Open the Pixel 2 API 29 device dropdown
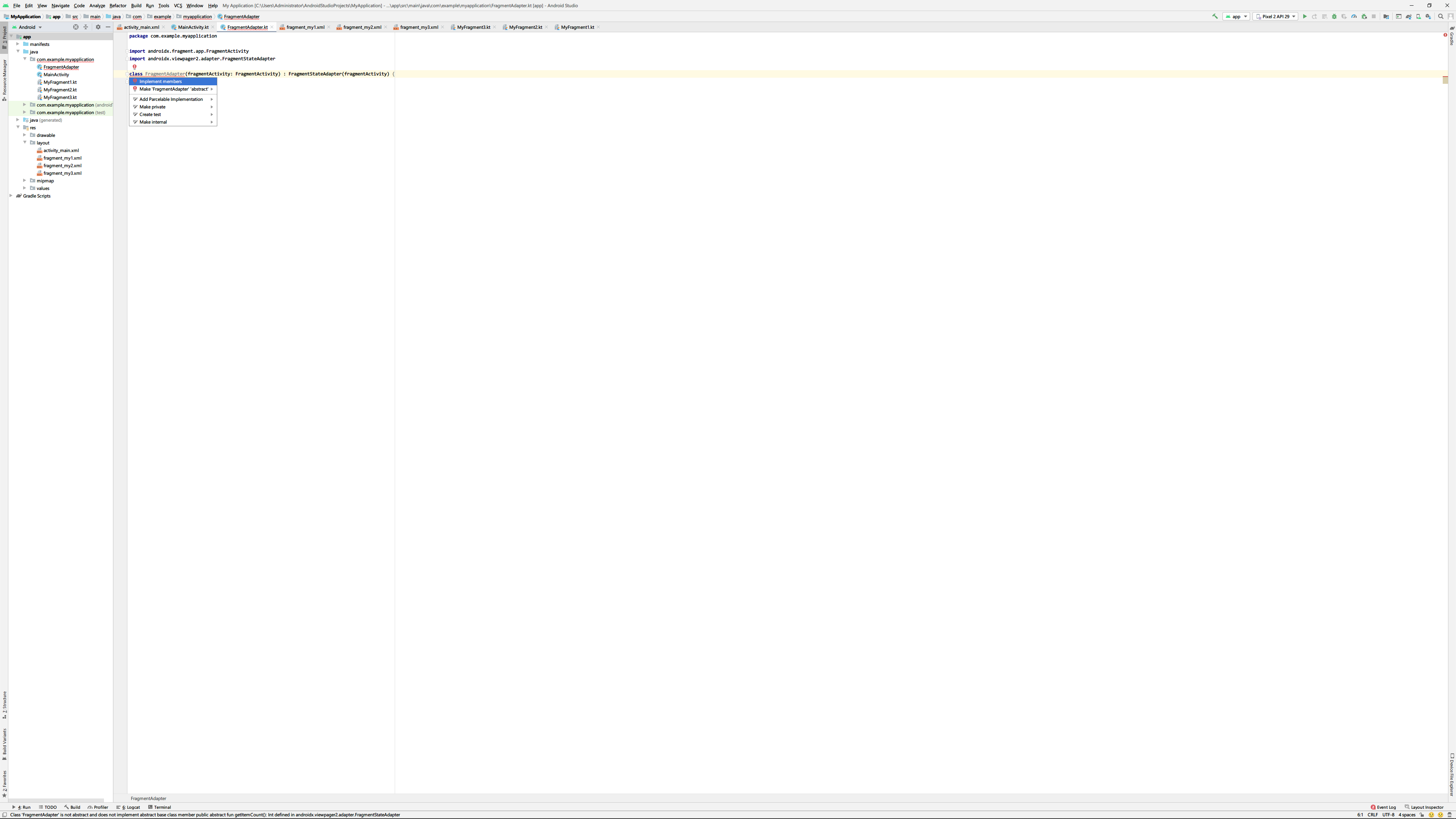Viewport: 1456px width, 819px height. tap(1275, 16)
